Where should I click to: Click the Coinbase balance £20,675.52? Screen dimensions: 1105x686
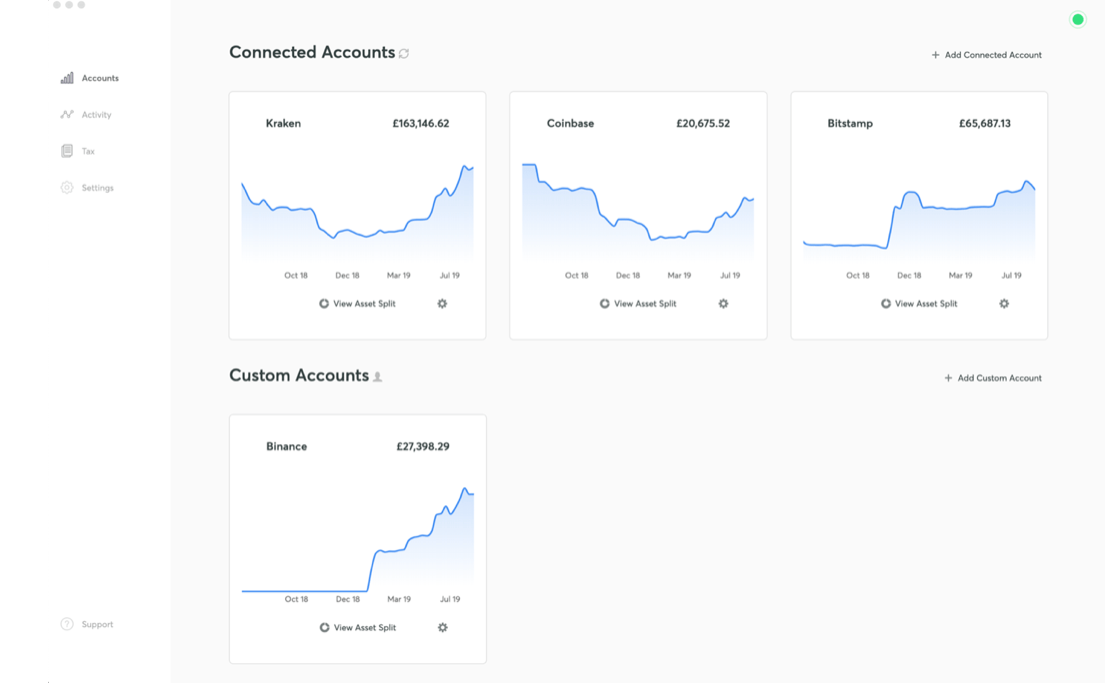pyautogui.click(x=703, y=123)
